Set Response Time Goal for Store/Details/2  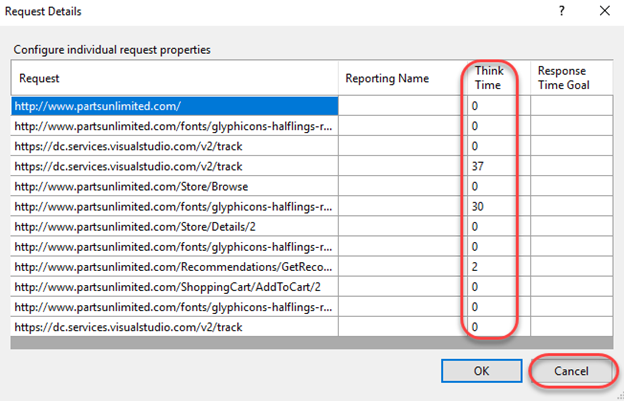tap(571, 226)
